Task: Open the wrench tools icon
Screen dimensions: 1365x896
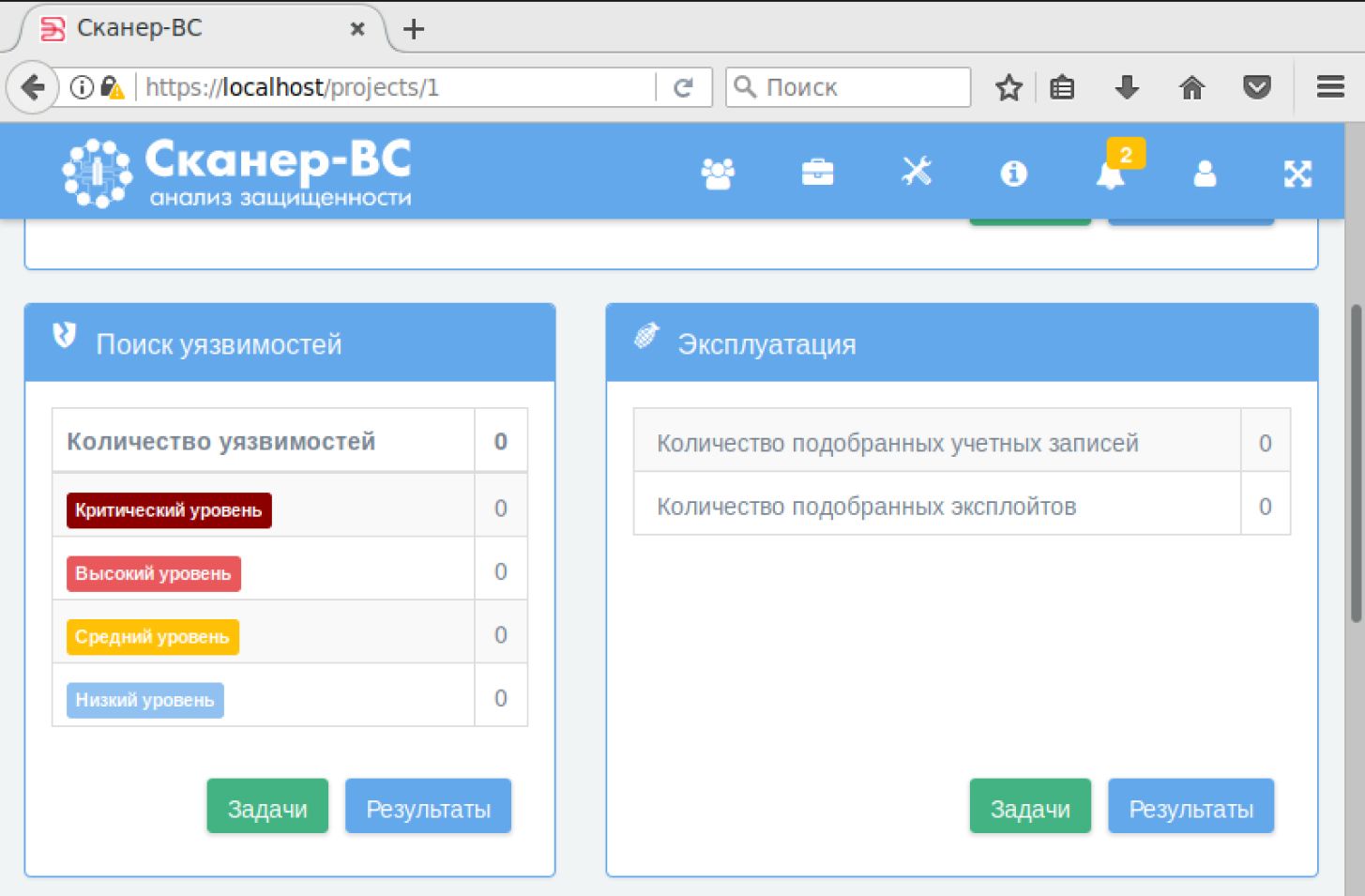Action: pos(916,172)
